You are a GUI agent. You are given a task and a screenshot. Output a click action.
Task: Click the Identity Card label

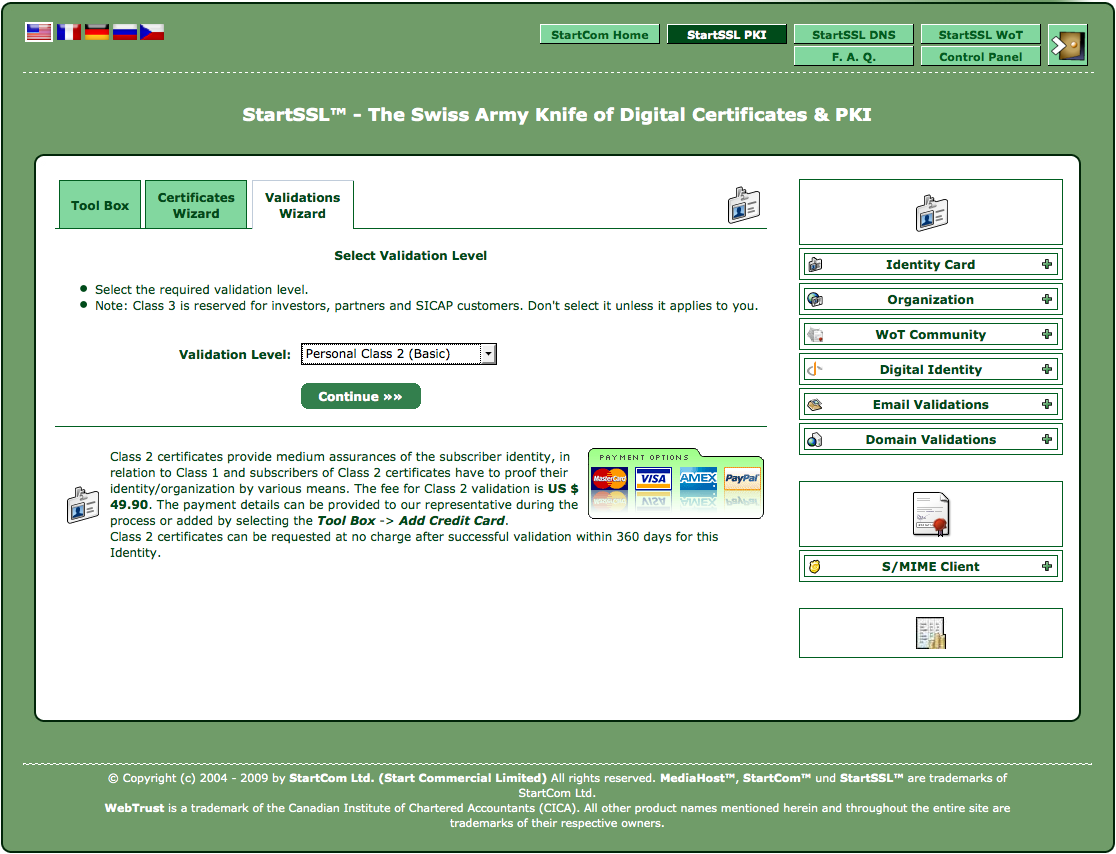[930, 265]
